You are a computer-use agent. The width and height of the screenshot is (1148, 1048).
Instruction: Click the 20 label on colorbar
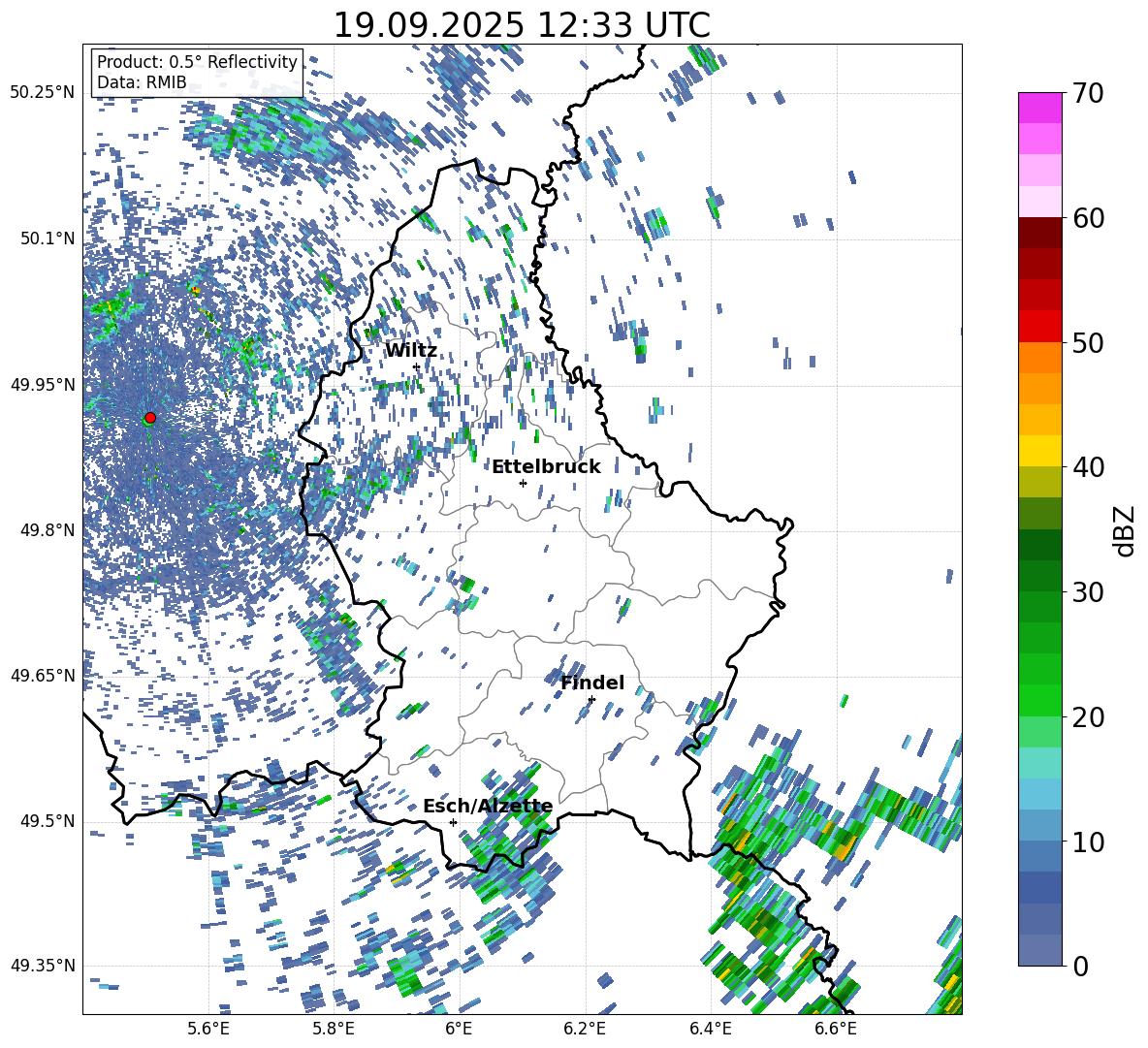click(1088, 717)
